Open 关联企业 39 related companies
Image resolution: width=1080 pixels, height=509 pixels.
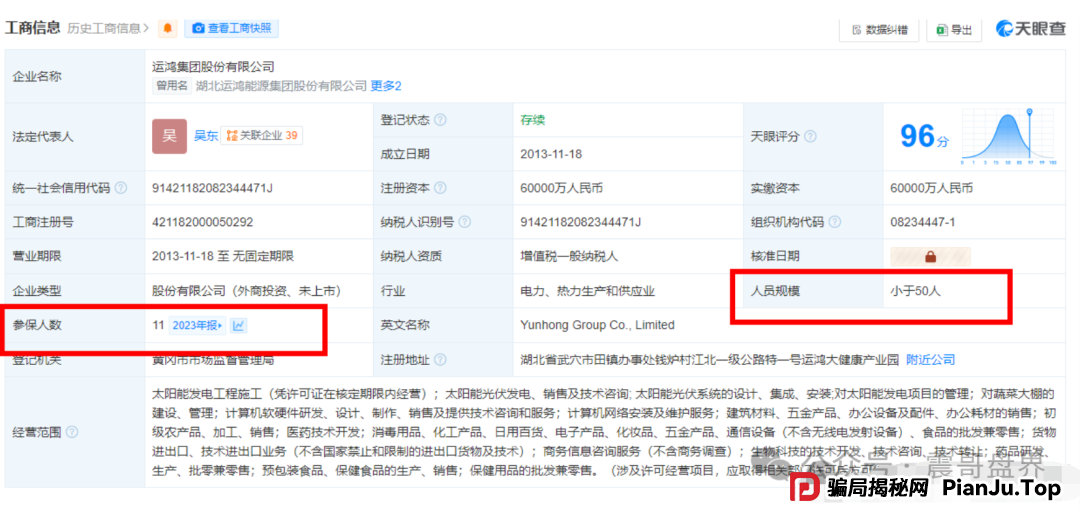pyautogui.click(x=262, y=136)
